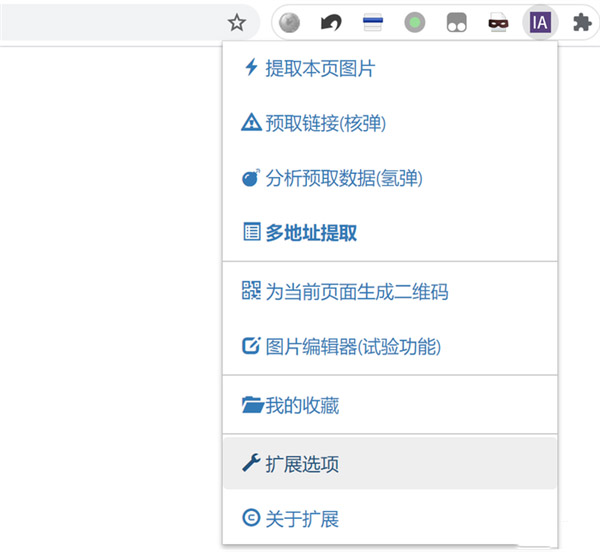The height and width of the screenshot is (552, 600).
Task: Click the bookmark star in the address bar
Action: click(x=236, y=23)
